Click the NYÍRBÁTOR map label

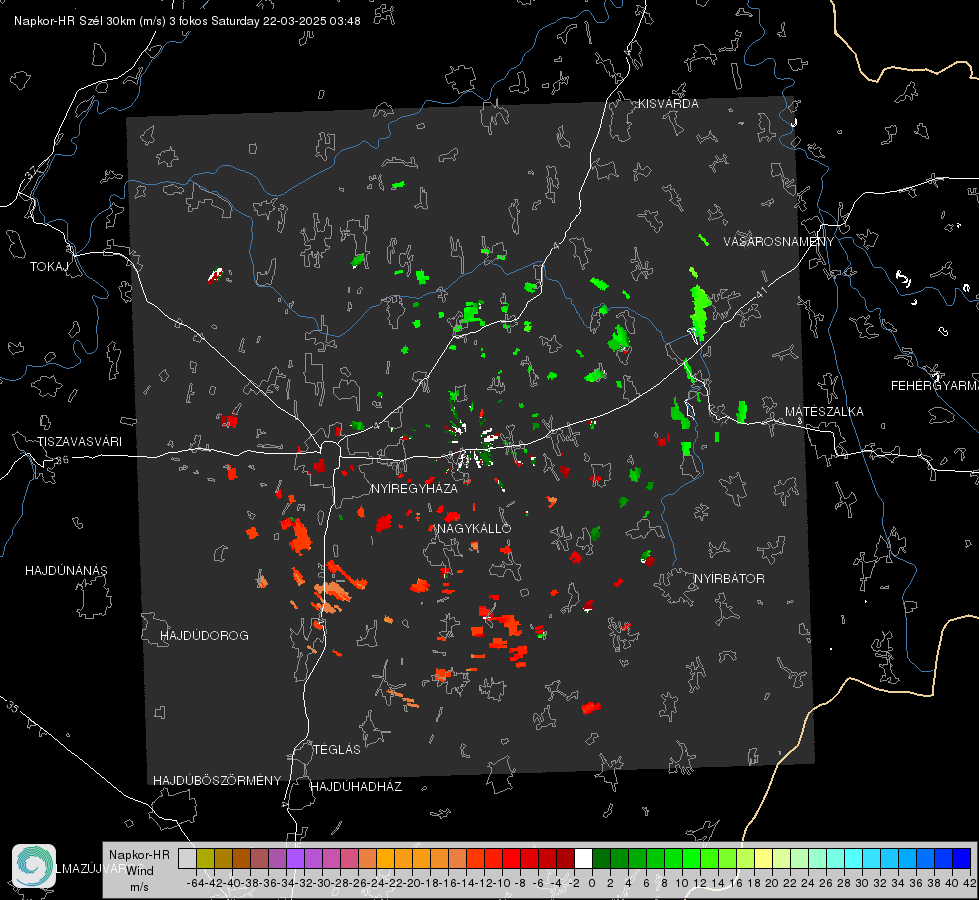[x=729, y=578]
